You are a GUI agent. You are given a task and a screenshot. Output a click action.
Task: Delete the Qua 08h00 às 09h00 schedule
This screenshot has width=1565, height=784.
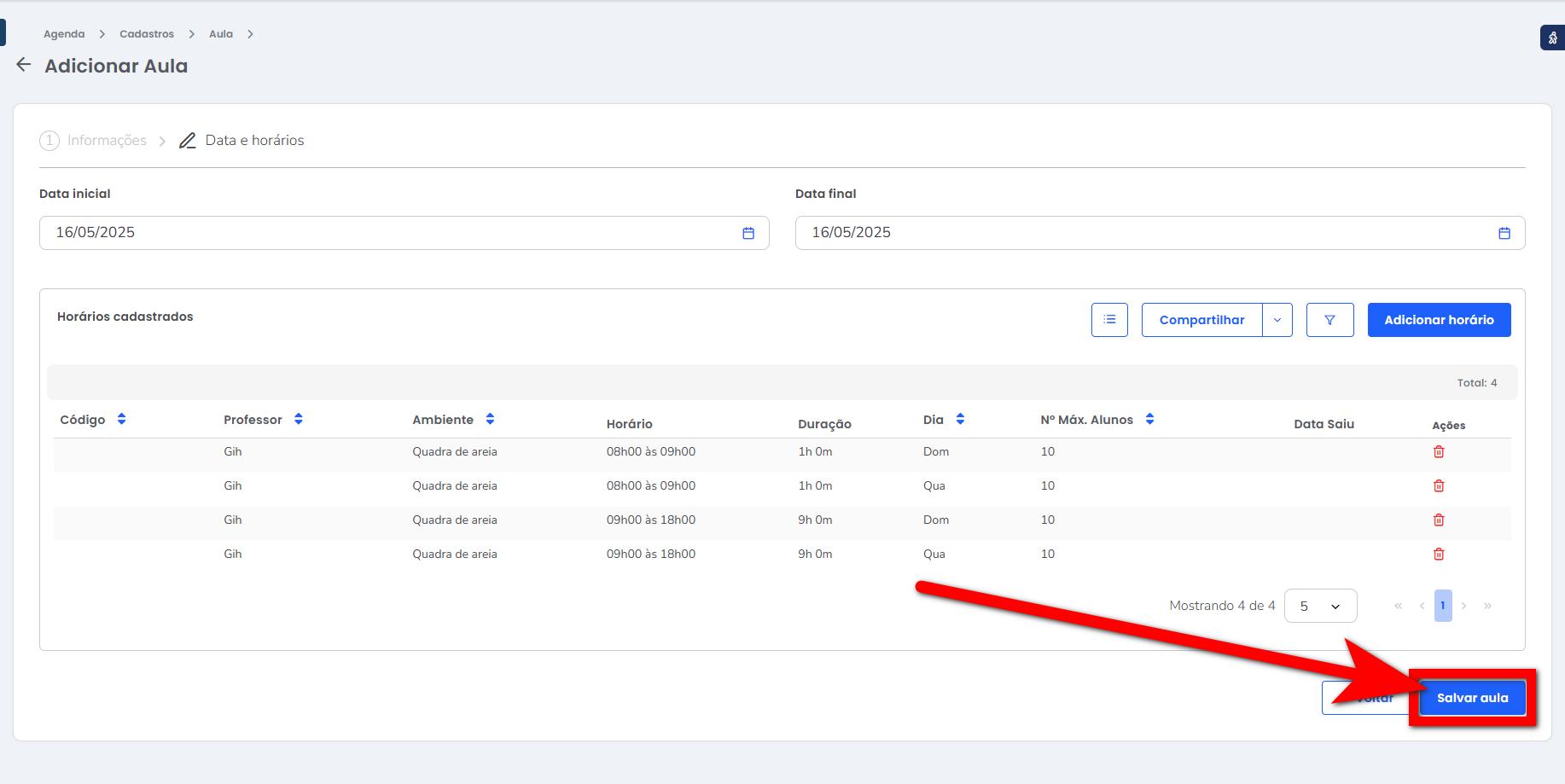pos(1439,486)
